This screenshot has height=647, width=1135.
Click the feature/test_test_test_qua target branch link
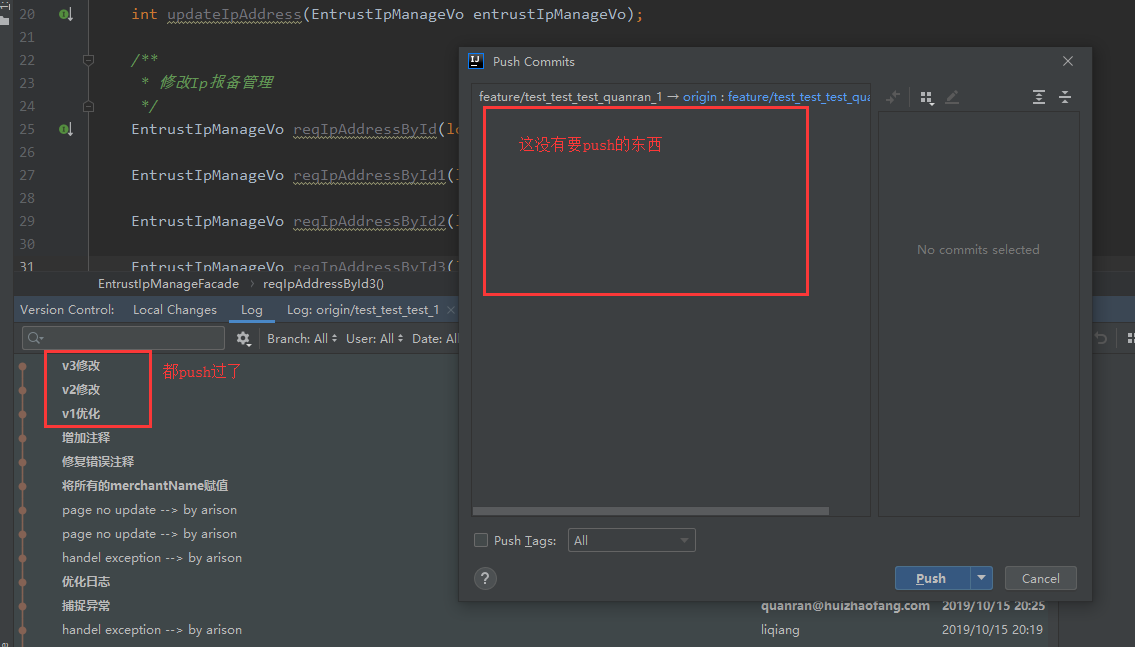[x=798, y=97]
